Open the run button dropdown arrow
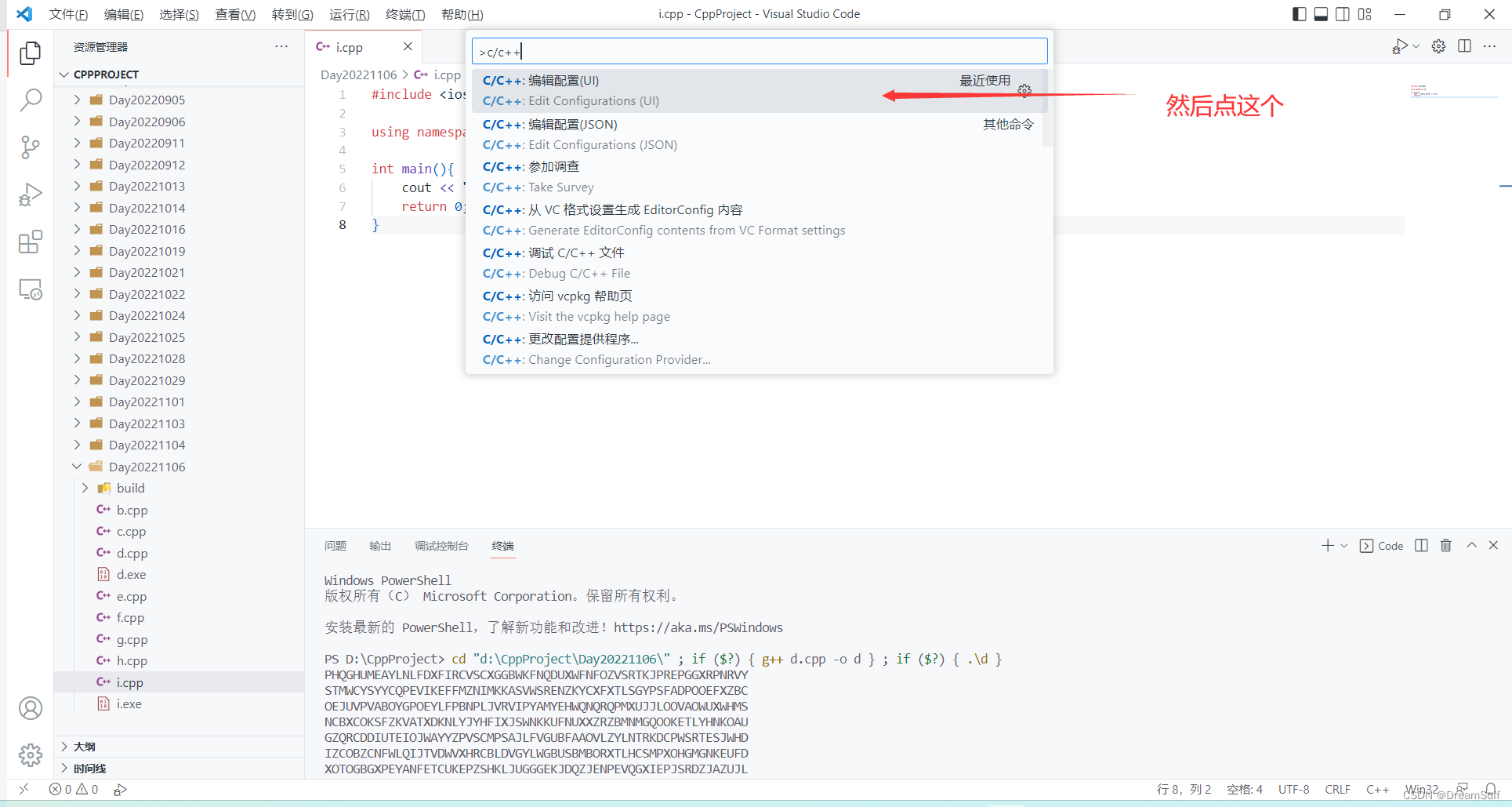 [x=1416, y=47]
